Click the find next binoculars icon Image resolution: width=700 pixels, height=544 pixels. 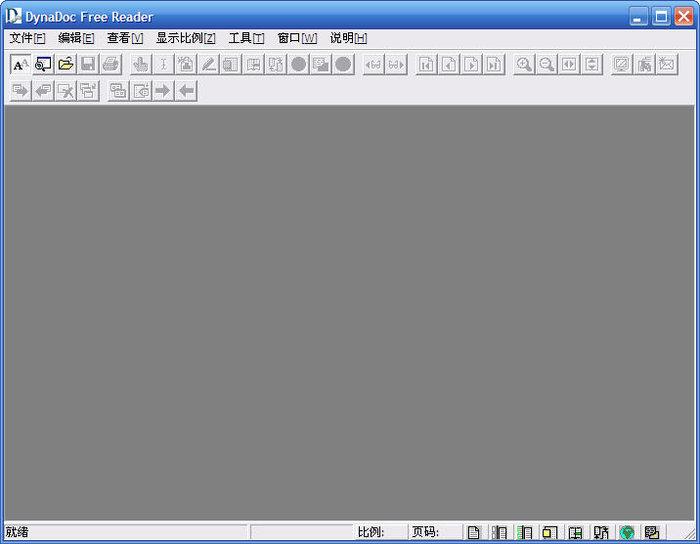pos(396,65)
